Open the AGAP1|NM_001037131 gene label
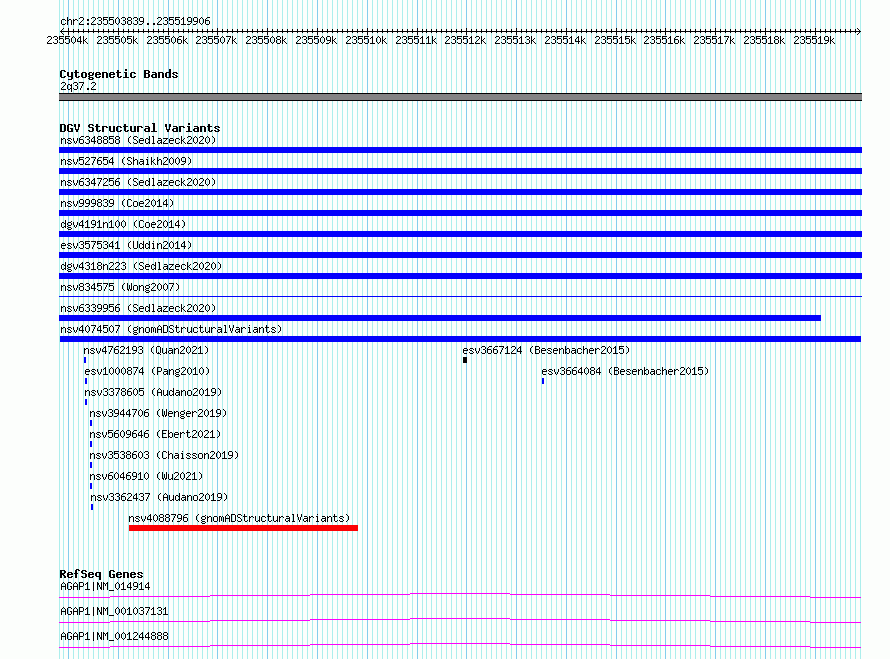Screen dimensions: 890x659 [114, 611]
